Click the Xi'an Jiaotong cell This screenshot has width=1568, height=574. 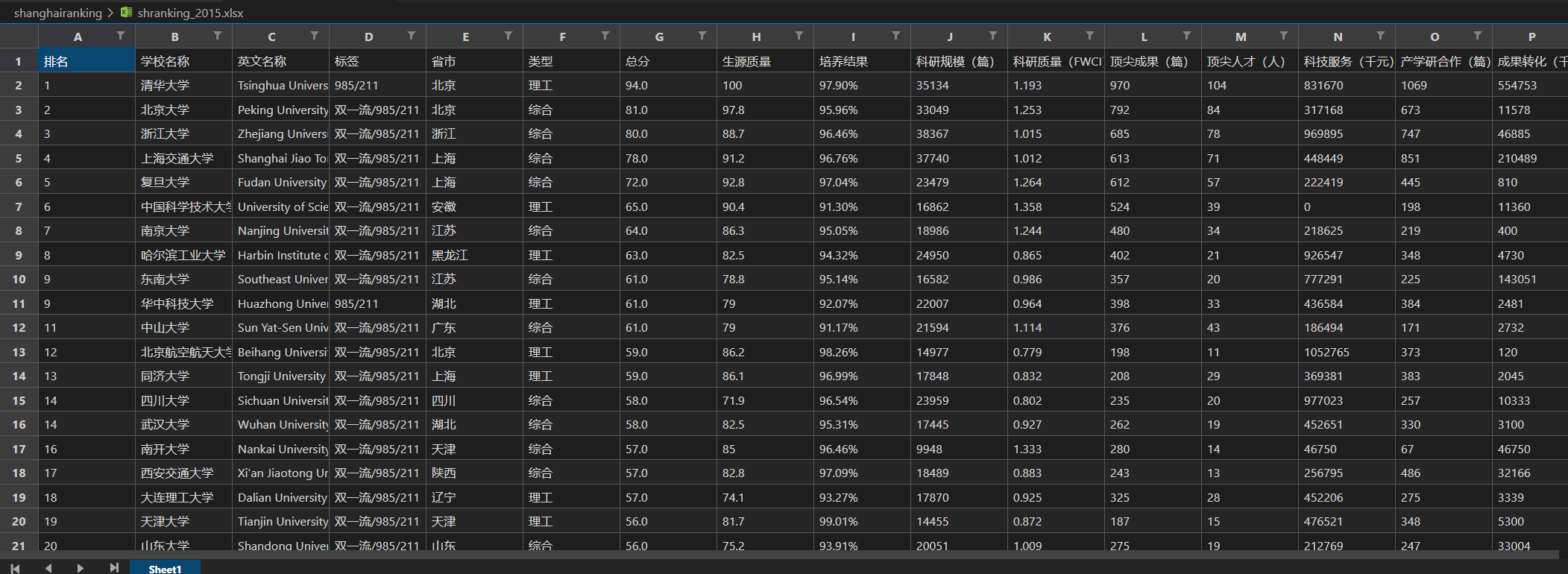(280, 473)
